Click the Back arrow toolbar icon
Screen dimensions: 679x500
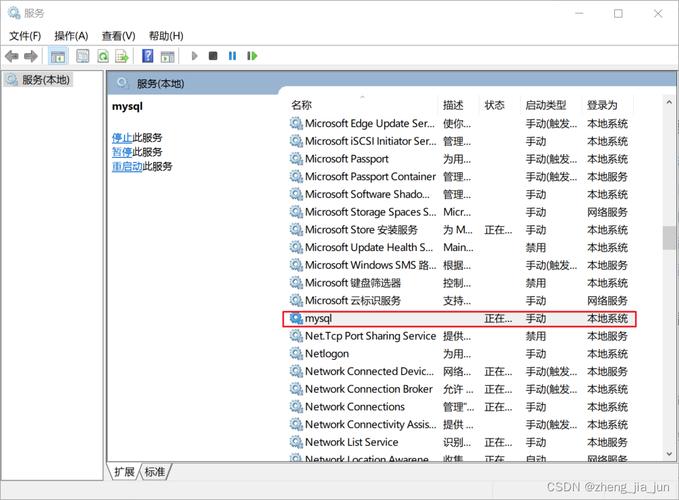[12, 56]
